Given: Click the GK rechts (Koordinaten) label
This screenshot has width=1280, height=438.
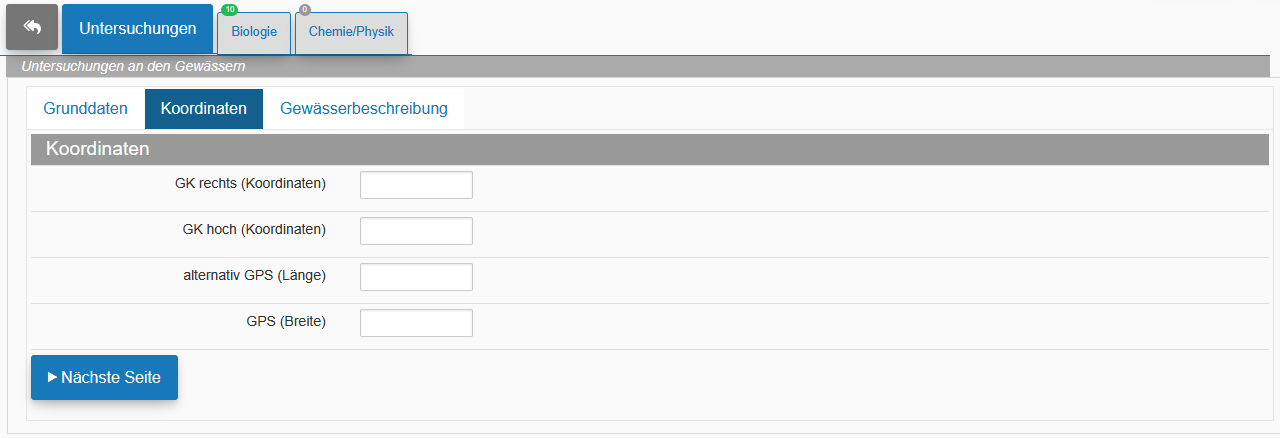Looking at the screenshot, I should (x=250, y=183).
